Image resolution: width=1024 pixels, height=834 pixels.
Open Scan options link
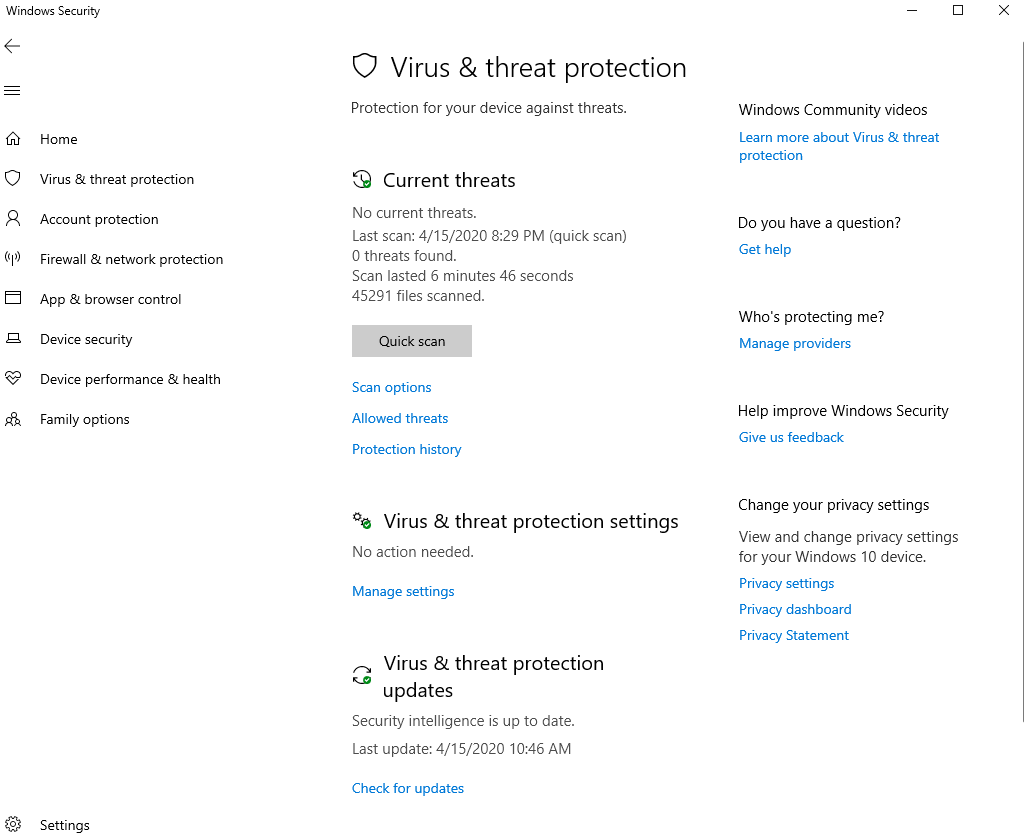[x=392, y=387]
